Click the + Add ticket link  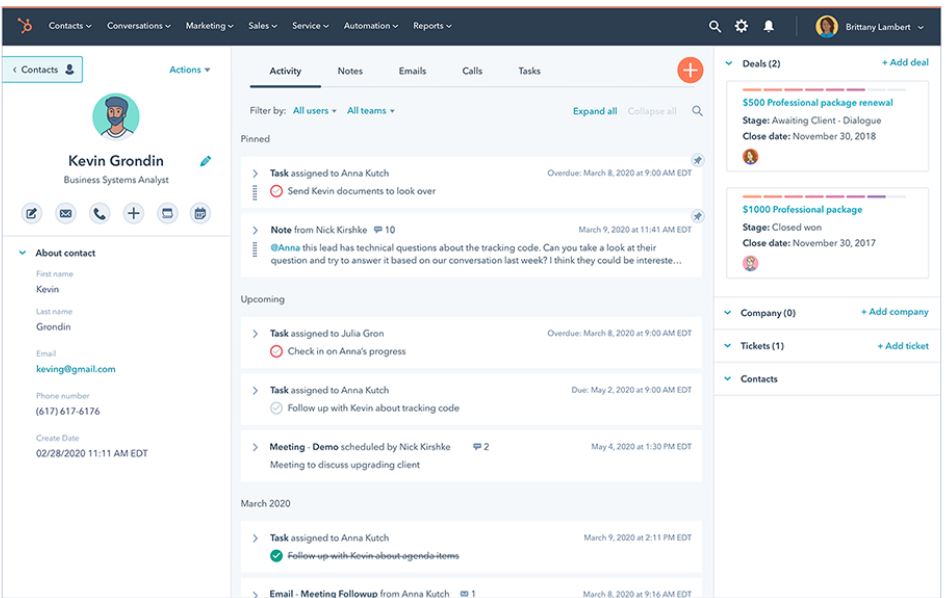[903, 346]
